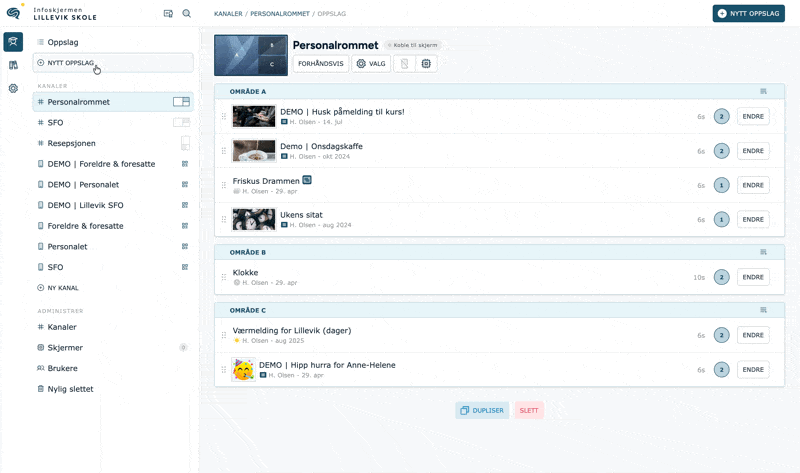Open the library books icon in left rail

13,65
